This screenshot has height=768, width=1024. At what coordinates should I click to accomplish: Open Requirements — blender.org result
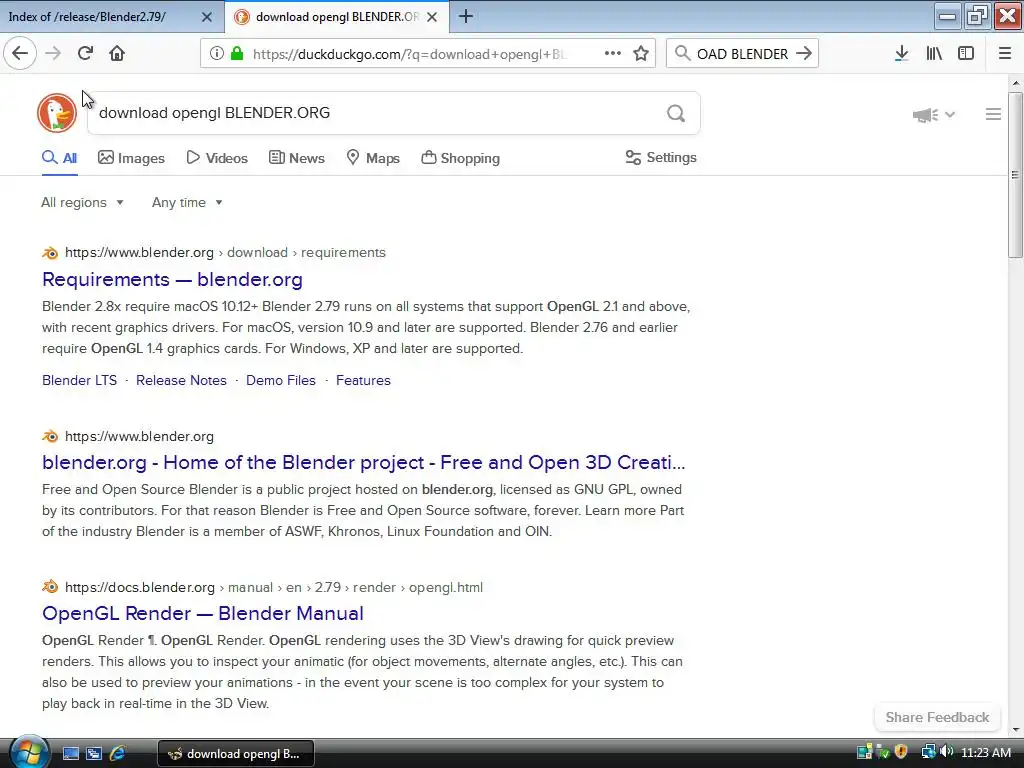172,280
